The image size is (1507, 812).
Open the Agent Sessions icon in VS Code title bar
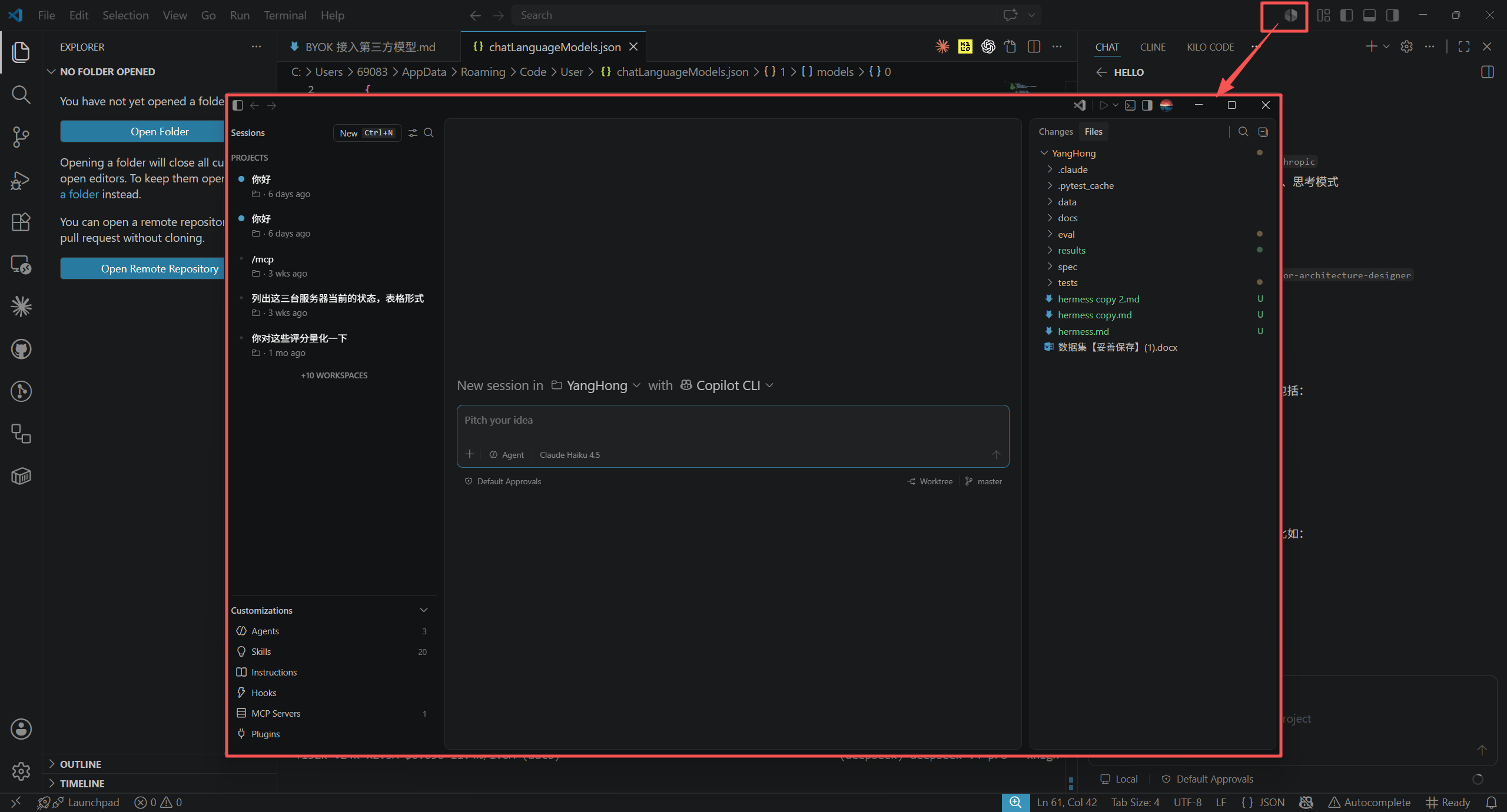click(x=1290, y=15)
